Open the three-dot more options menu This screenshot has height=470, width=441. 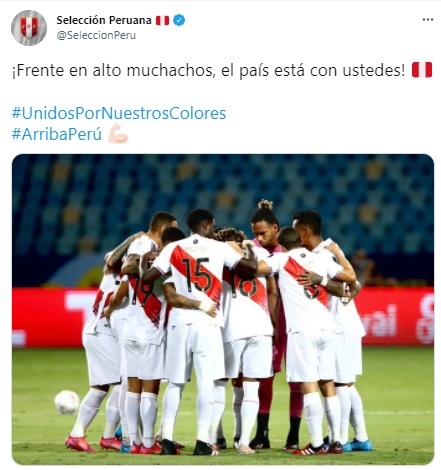coord(428,20)
